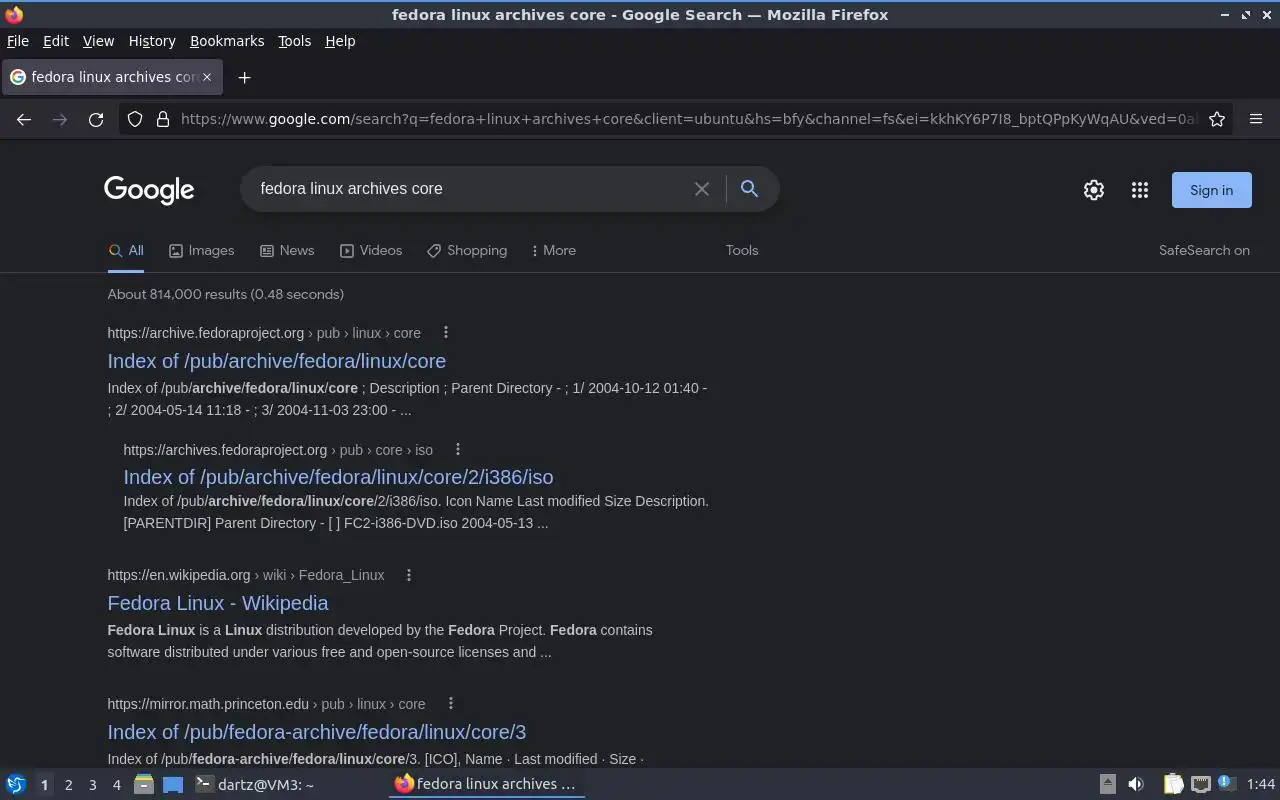The image size is (1280, 800).
Task: Switch to News search results
Action: click(x=287, y=251)
